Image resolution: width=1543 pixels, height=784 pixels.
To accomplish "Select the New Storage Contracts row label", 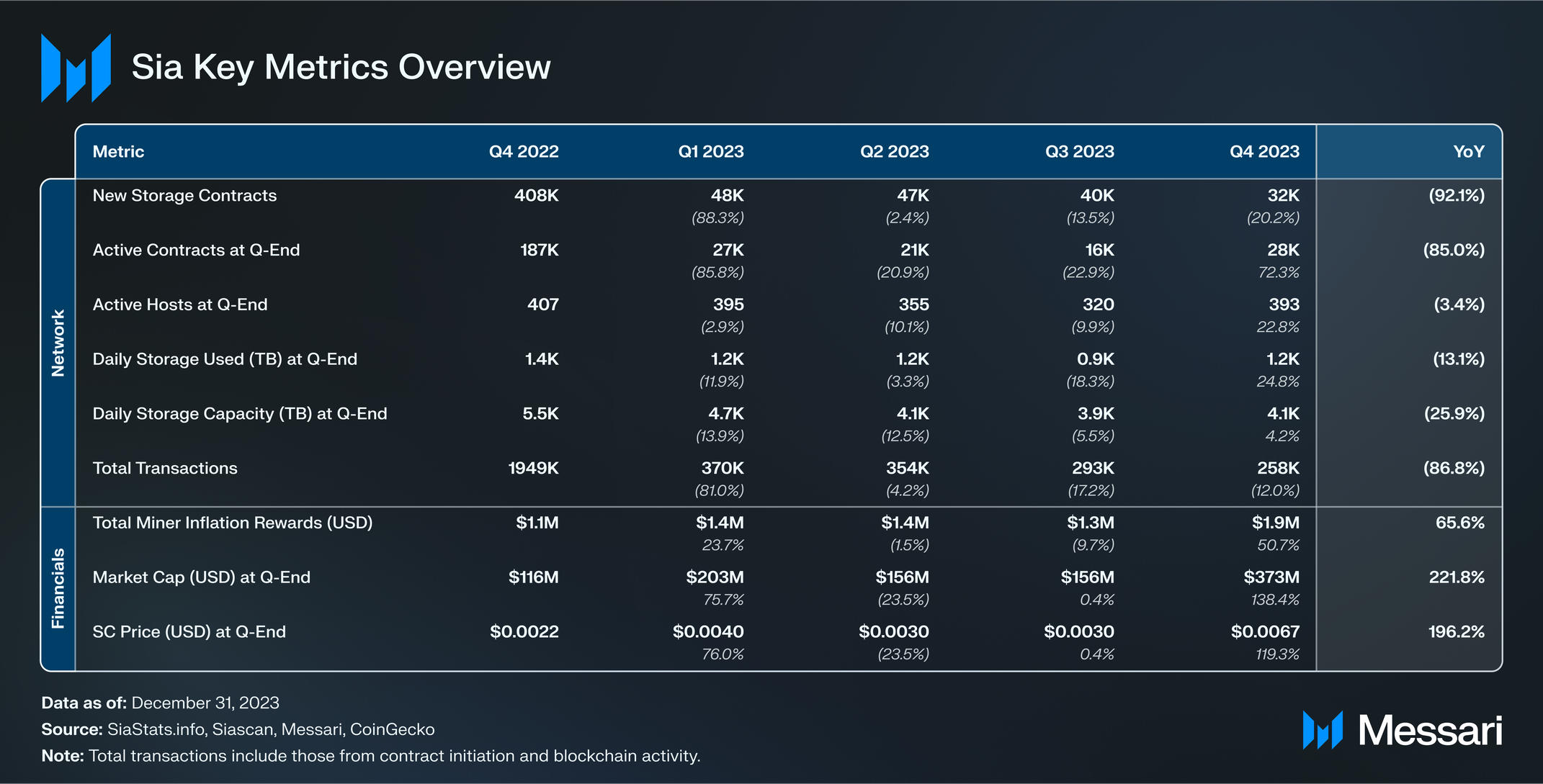I will 184,196.
